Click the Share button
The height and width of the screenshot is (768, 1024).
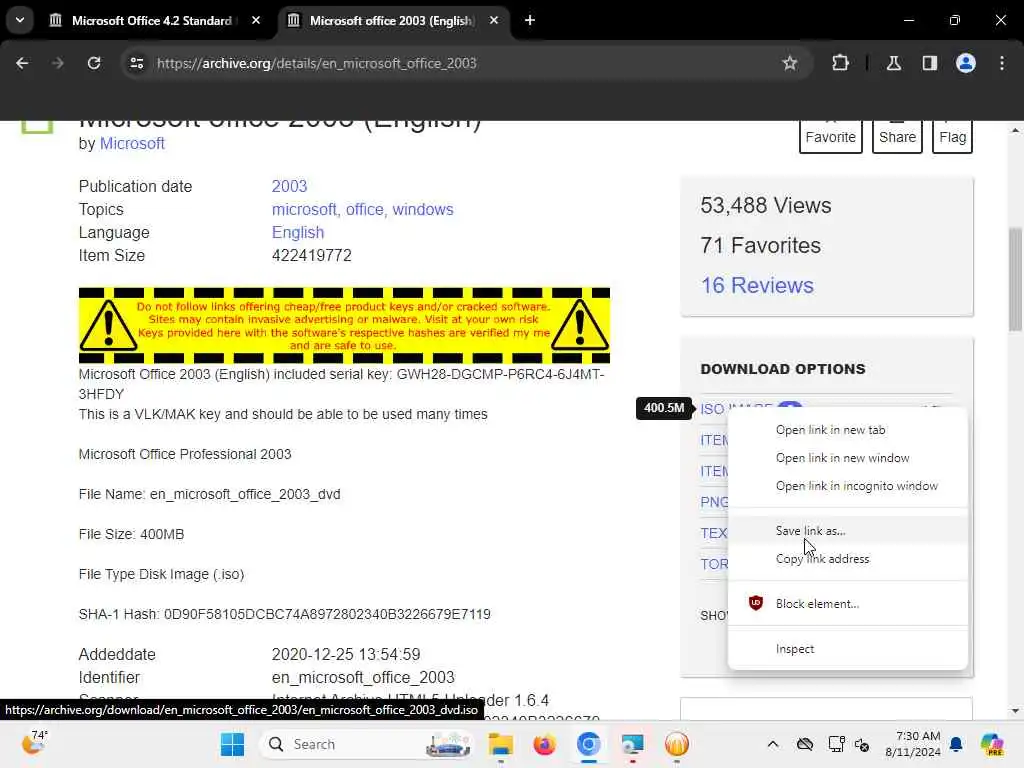[x=897, y=136]
